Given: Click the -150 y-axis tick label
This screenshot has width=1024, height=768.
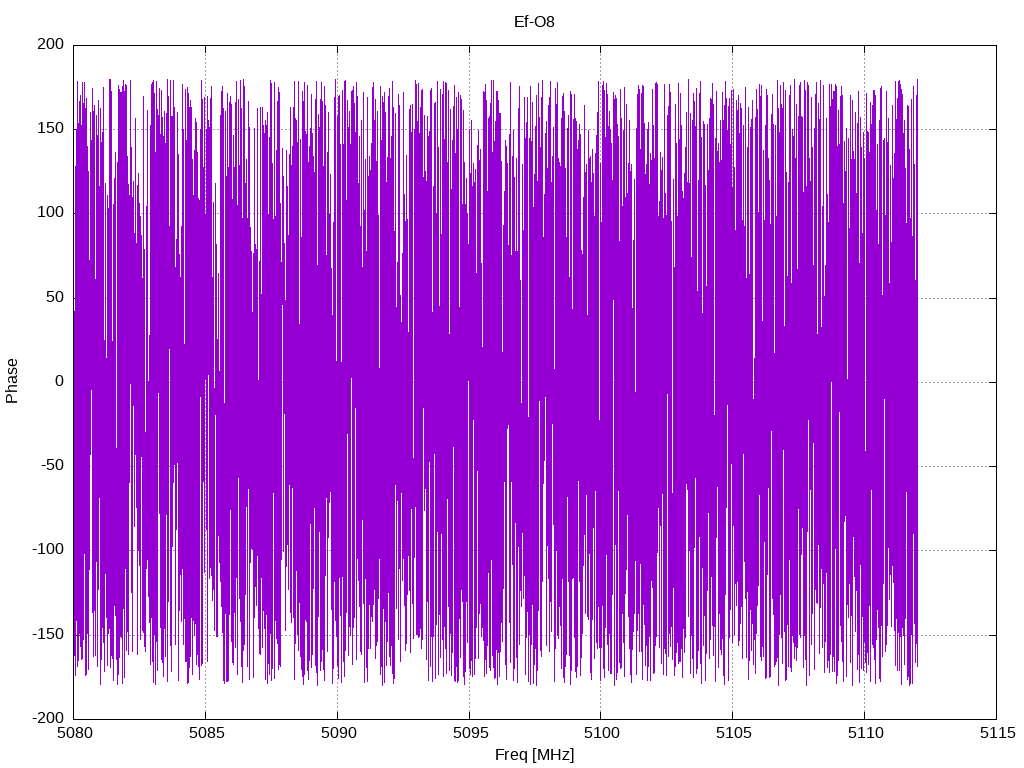Looking at the screenshot, I should coord(48,633).
